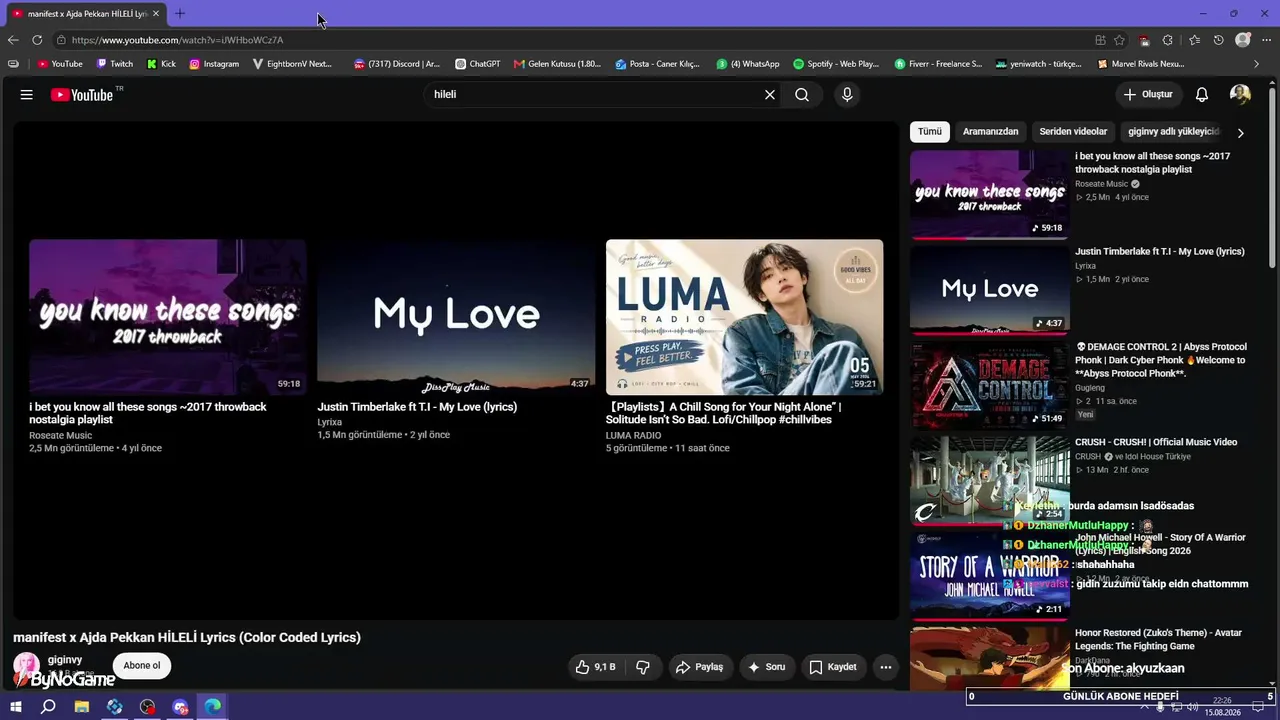Open browser history clock icon
This screenshot has height=720, width=1280.
(x=1218, y=40)
